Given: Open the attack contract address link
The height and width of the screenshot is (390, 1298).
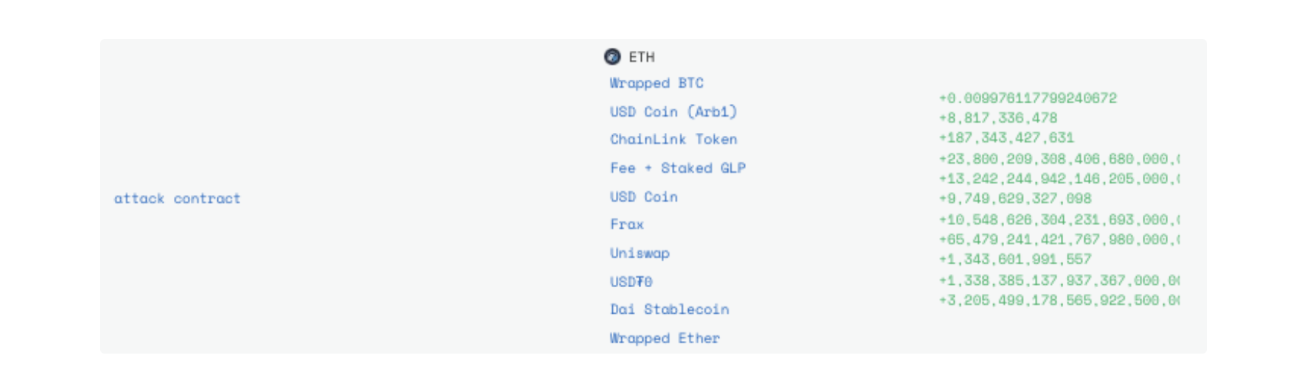Looking at the screenshot, I should click(177, 198).
